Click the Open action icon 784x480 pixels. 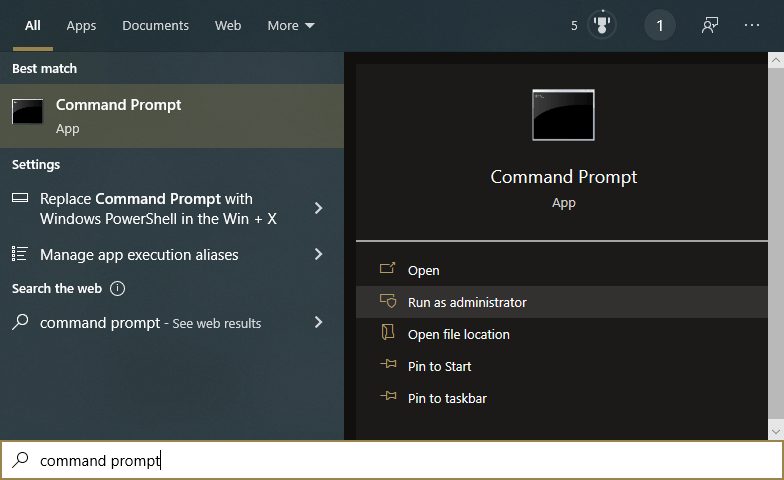click(388, 268)
